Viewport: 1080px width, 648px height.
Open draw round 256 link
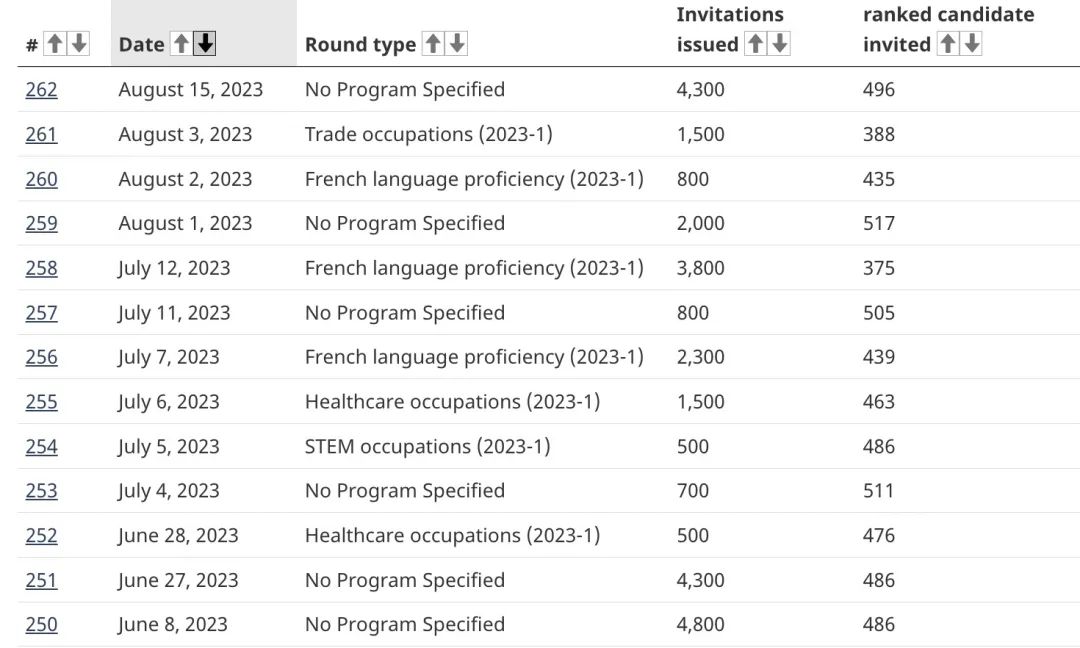(41, 357)
